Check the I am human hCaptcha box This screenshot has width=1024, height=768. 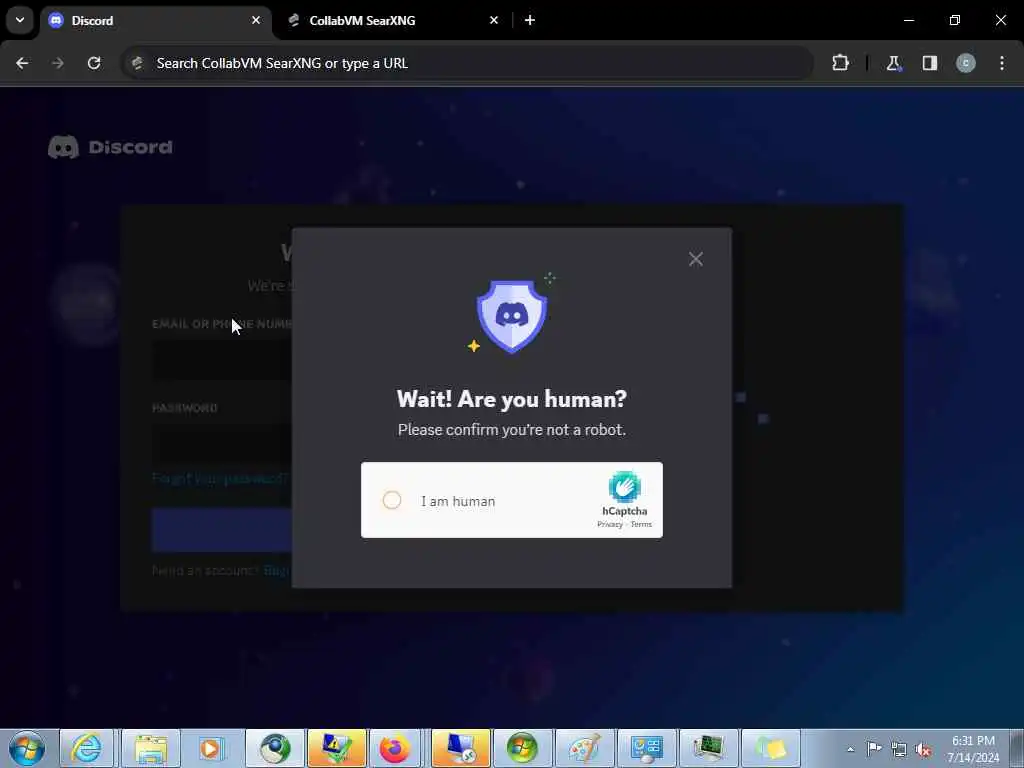click(x=392, y=500)
